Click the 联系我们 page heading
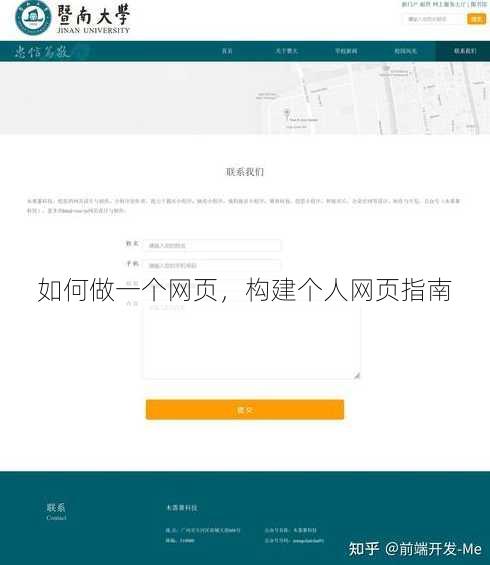 click(245, 172)
